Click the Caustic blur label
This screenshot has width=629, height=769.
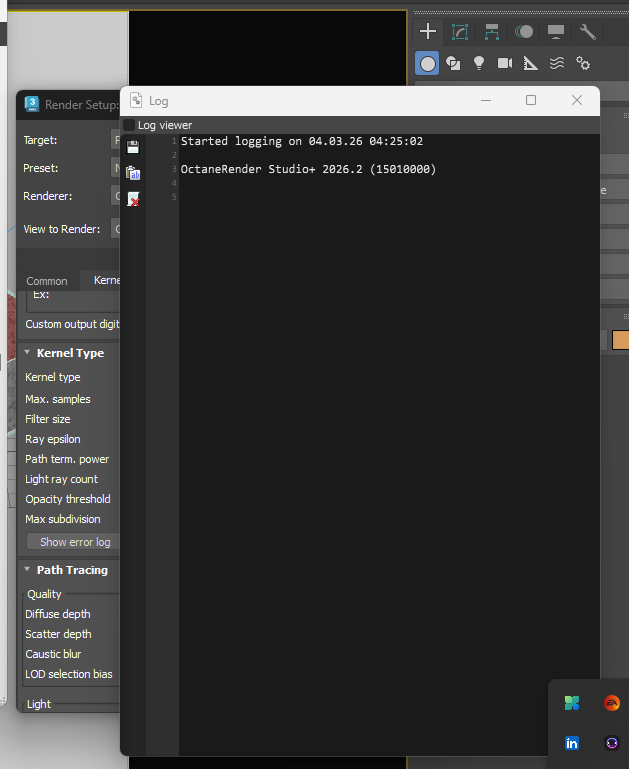53,654
